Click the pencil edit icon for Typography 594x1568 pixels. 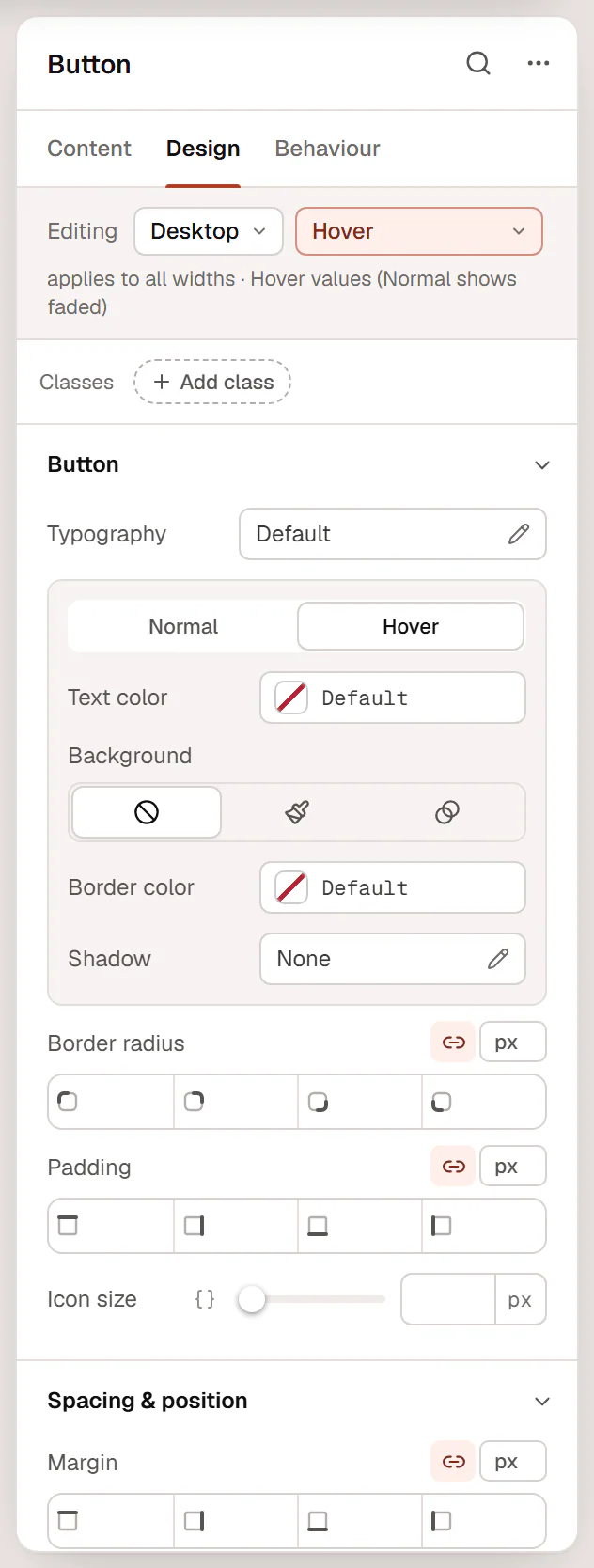pyautogui.click(x=519, y=534)
